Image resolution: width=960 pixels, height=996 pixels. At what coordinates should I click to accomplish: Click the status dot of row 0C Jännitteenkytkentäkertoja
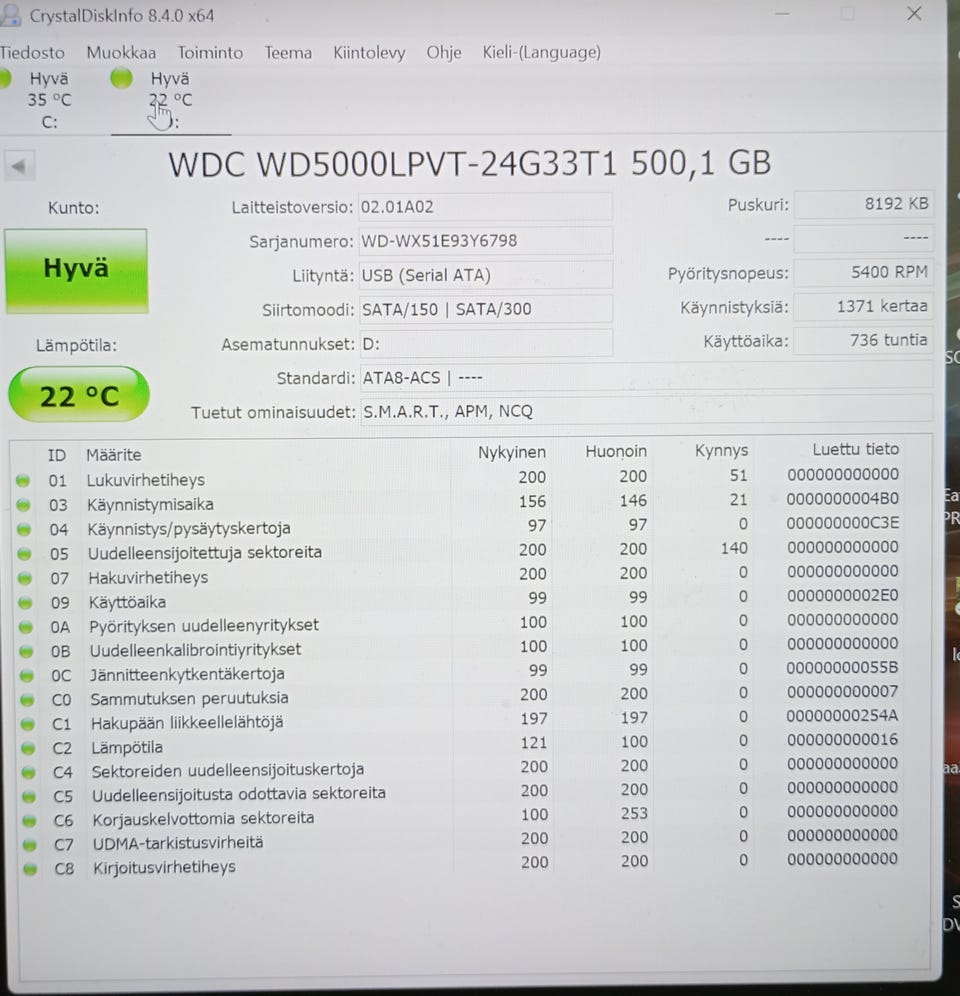[x=27, y=675]
